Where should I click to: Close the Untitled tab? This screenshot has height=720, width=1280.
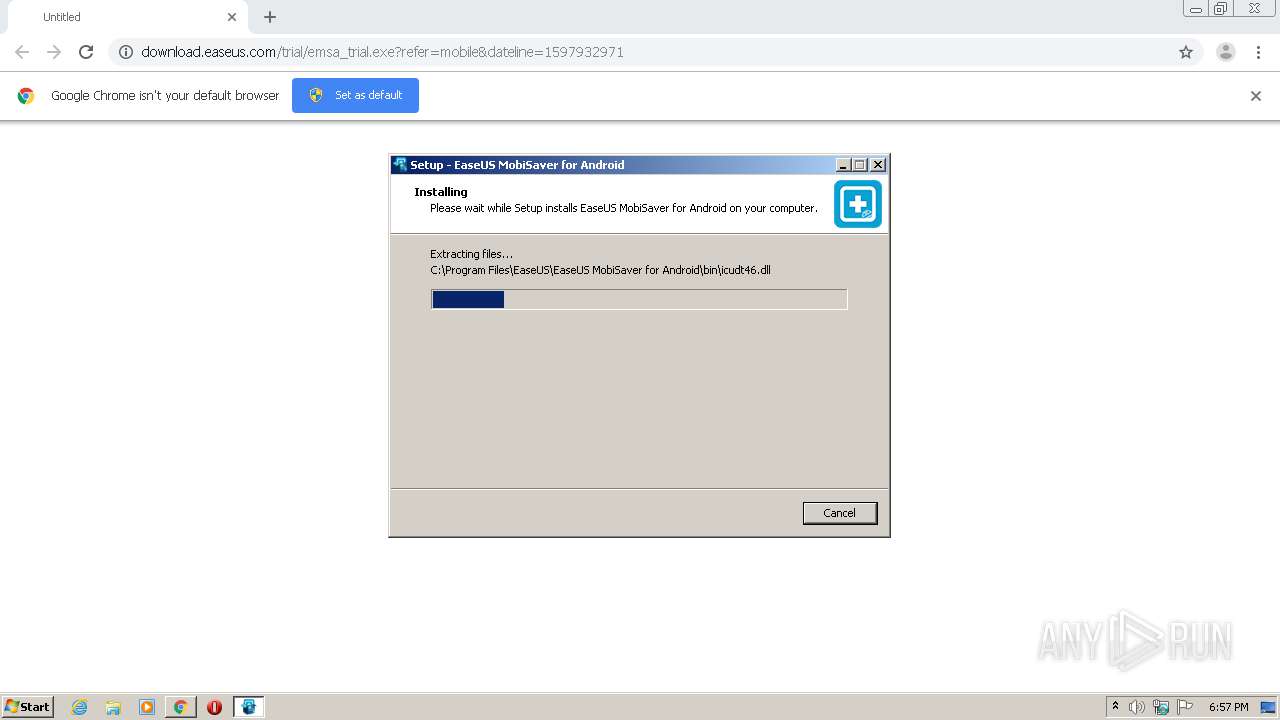coord(232,17)
